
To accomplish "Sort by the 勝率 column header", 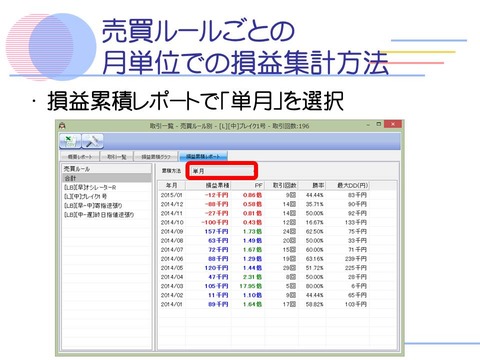I will click(x=312, y=185).
